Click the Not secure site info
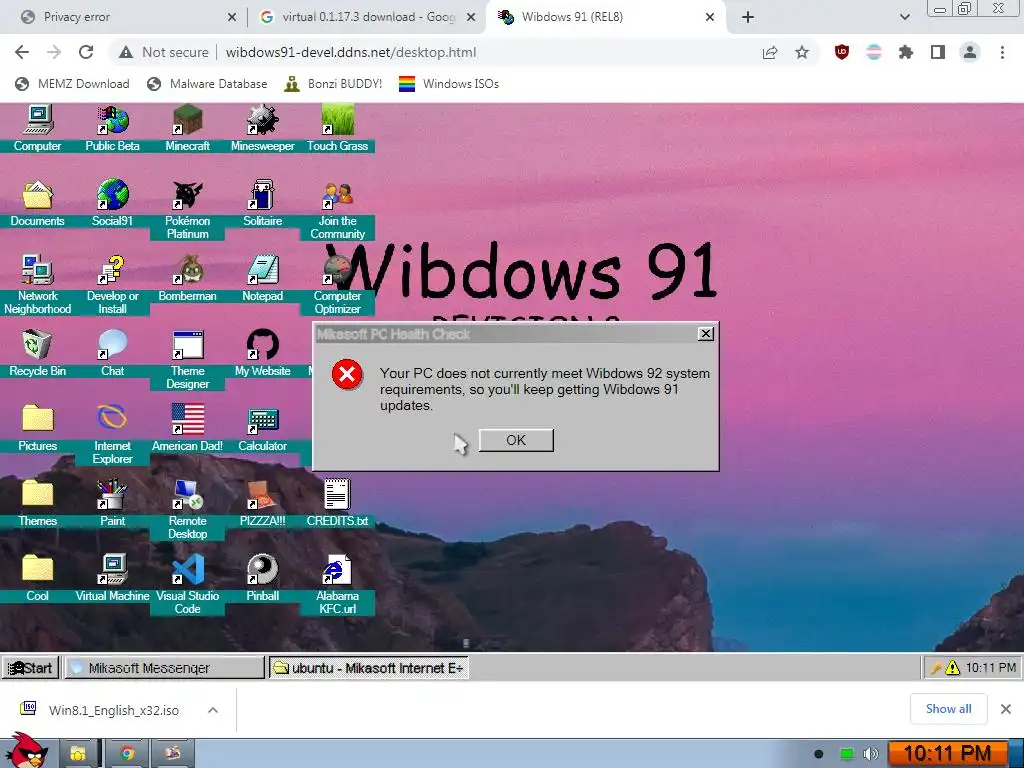Image resolution: width=1024 pixels, height=768 pixels. (163, 52)
